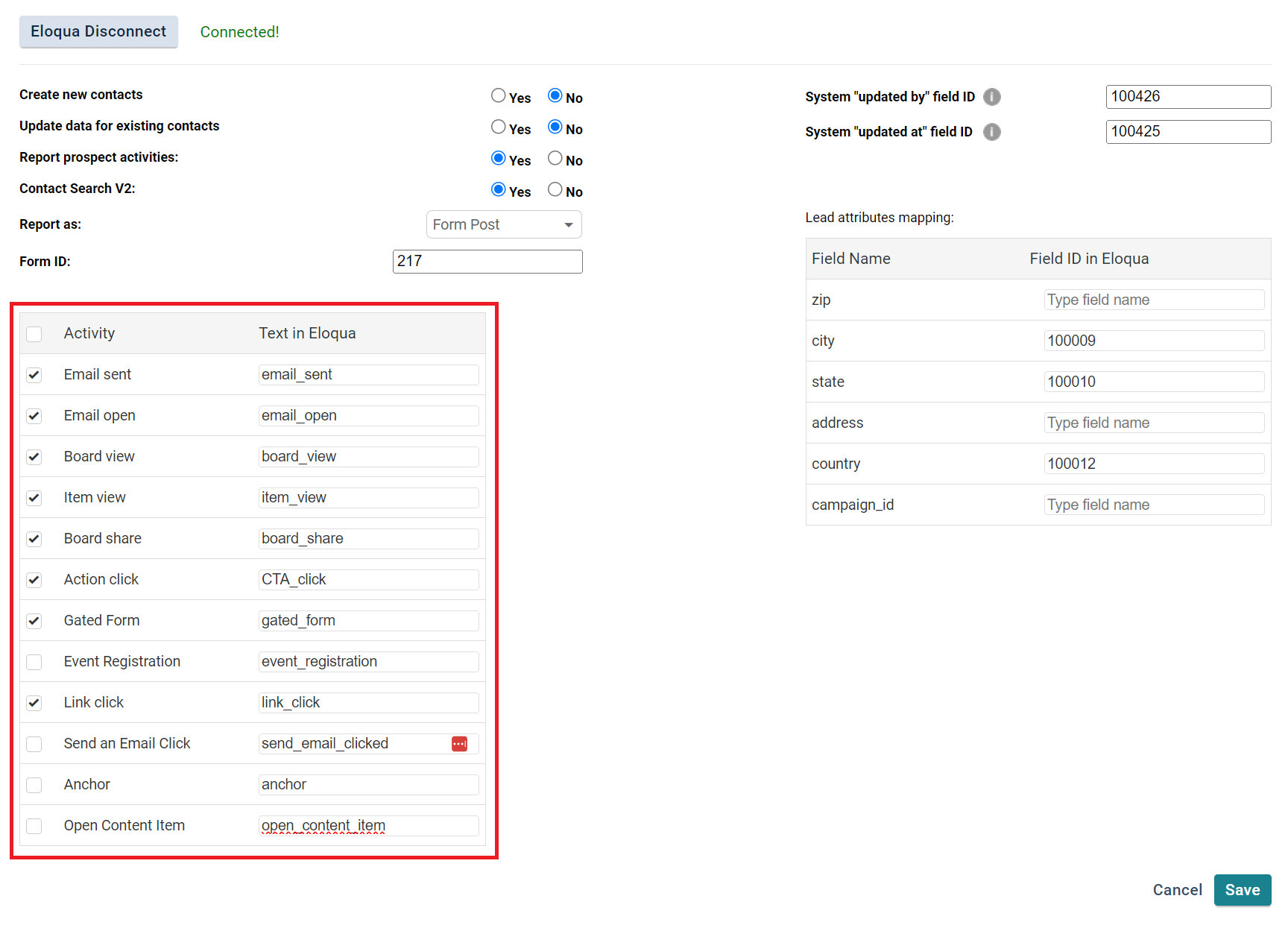Click the Form ID input field
This screenshot has height=928, width=1288.
click(x=487, y=261)
